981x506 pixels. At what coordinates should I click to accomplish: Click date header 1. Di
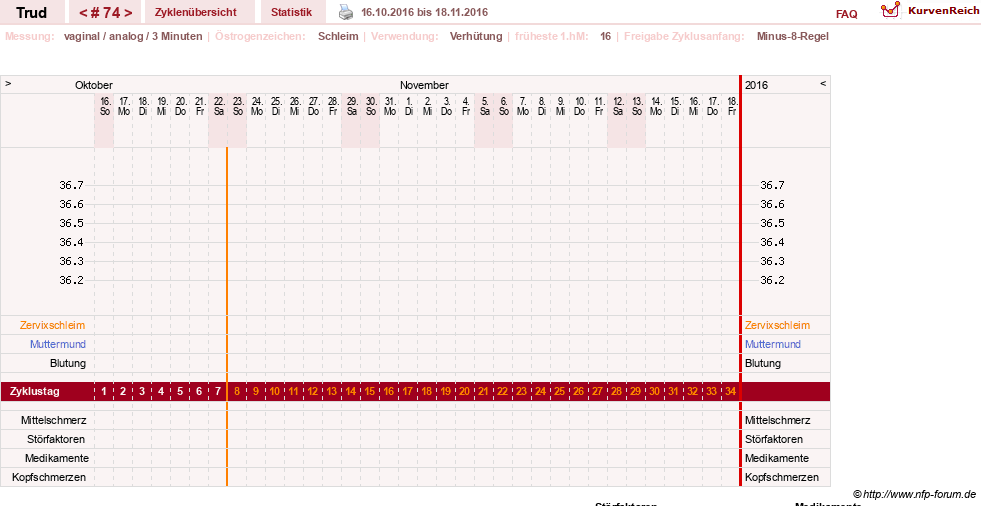click(x=409, y=106)
